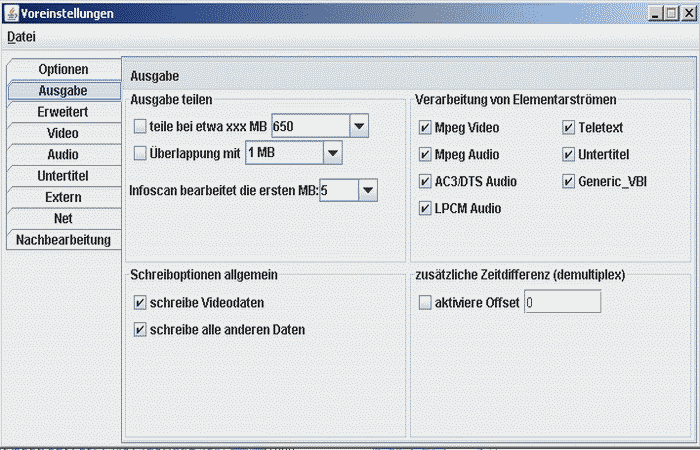Click the offset value input field
The height and width of the screenshot is (450, 700).
point(561,302)
